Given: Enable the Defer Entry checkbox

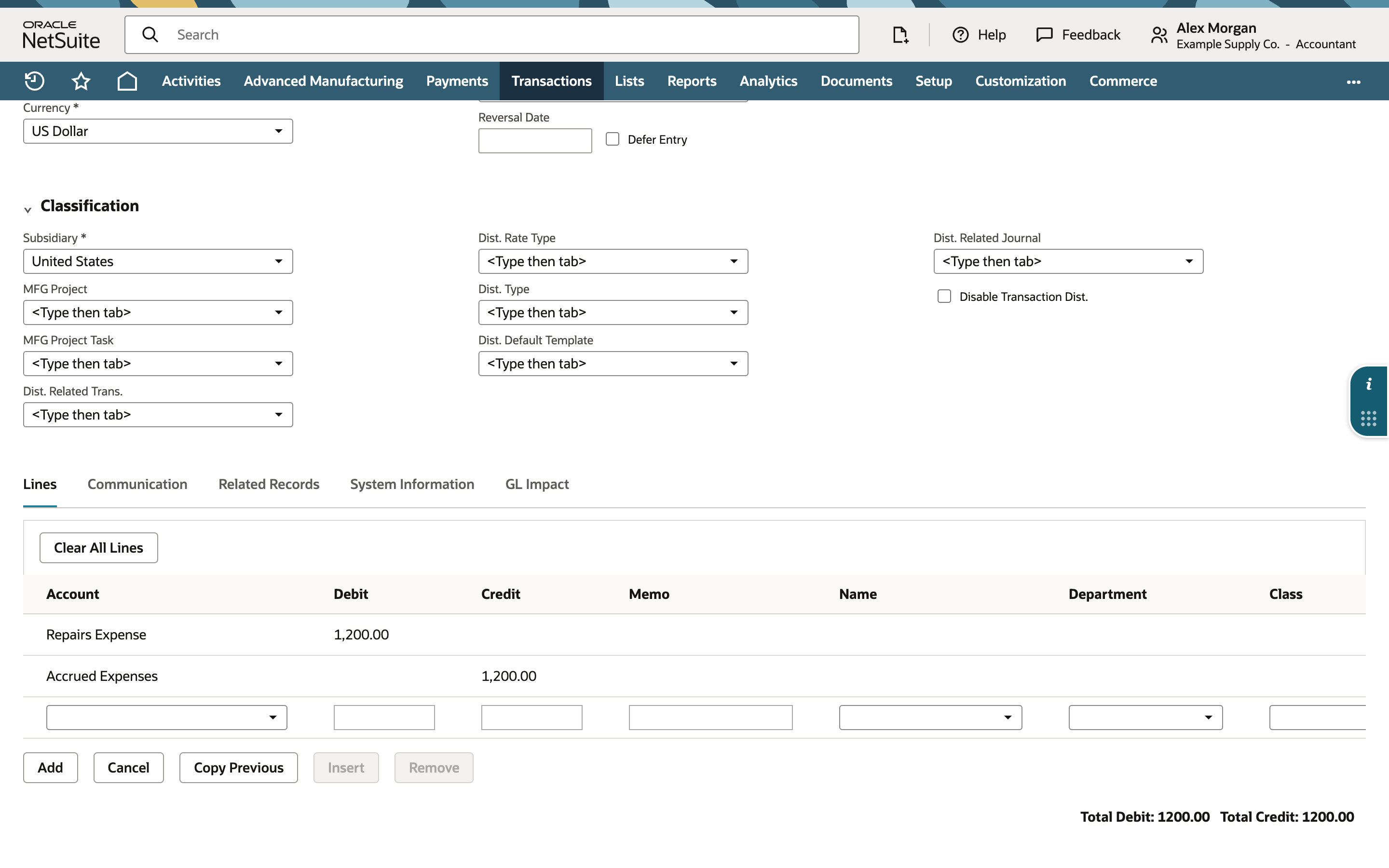Looking at the screenshot, I should tap(613, 139).
